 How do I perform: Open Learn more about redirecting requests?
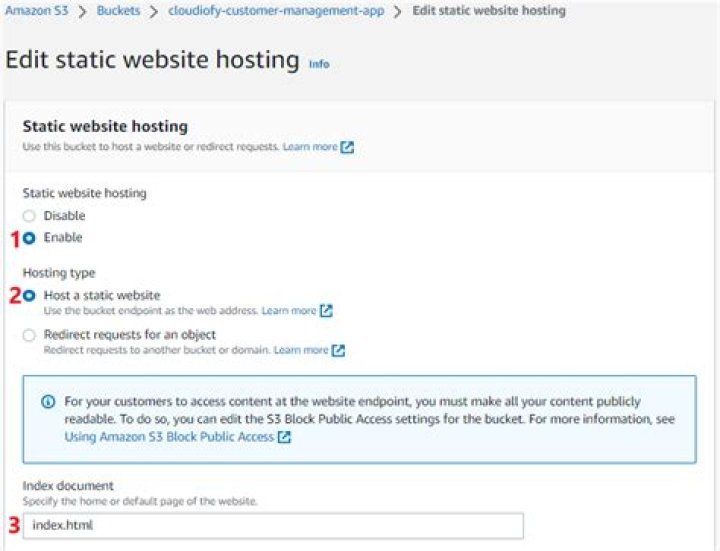click(x=300, y=350)
